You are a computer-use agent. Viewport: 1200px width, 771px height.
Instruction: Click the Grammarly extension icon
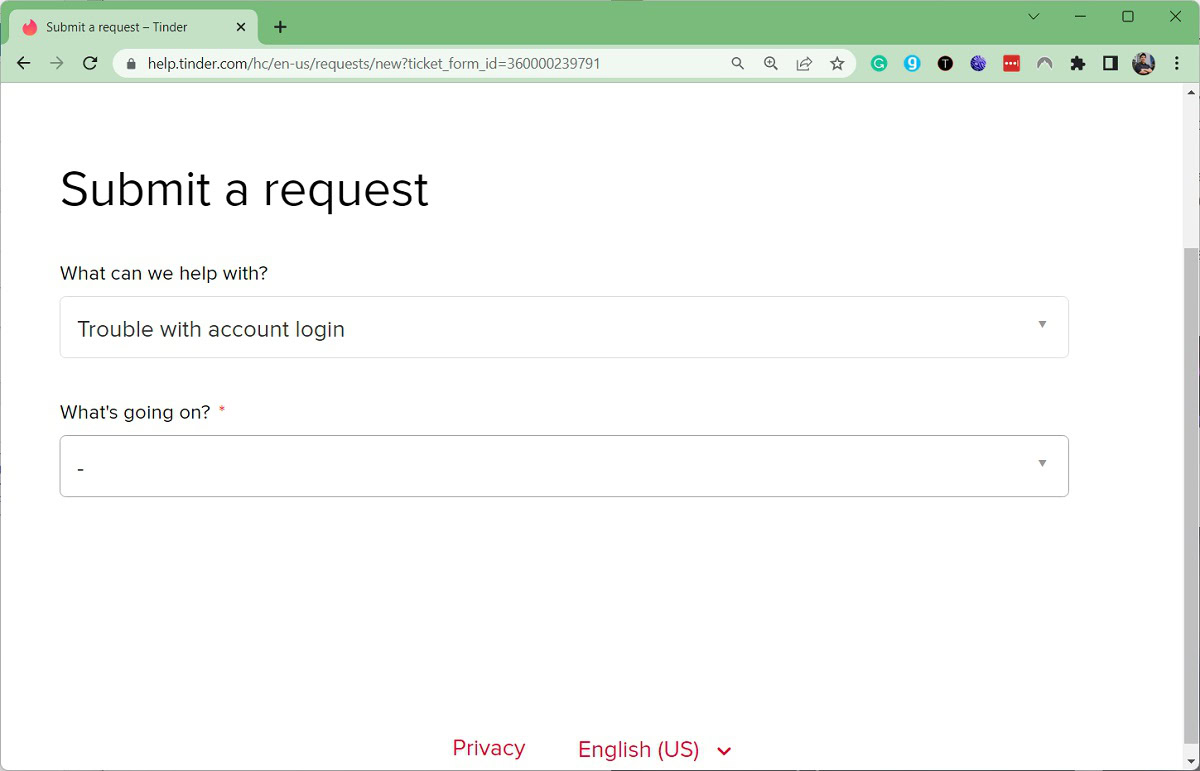pyautogui.click(x=879, y=63)
